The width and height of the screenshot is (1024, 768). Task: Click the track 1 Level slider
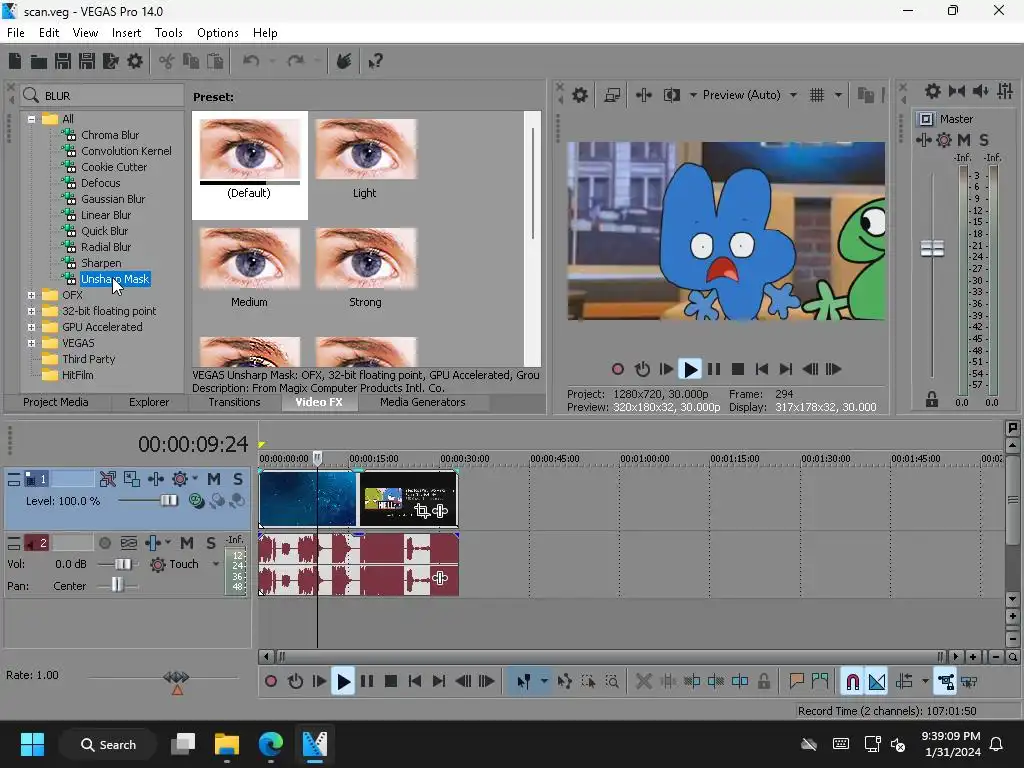coord(168,501)
